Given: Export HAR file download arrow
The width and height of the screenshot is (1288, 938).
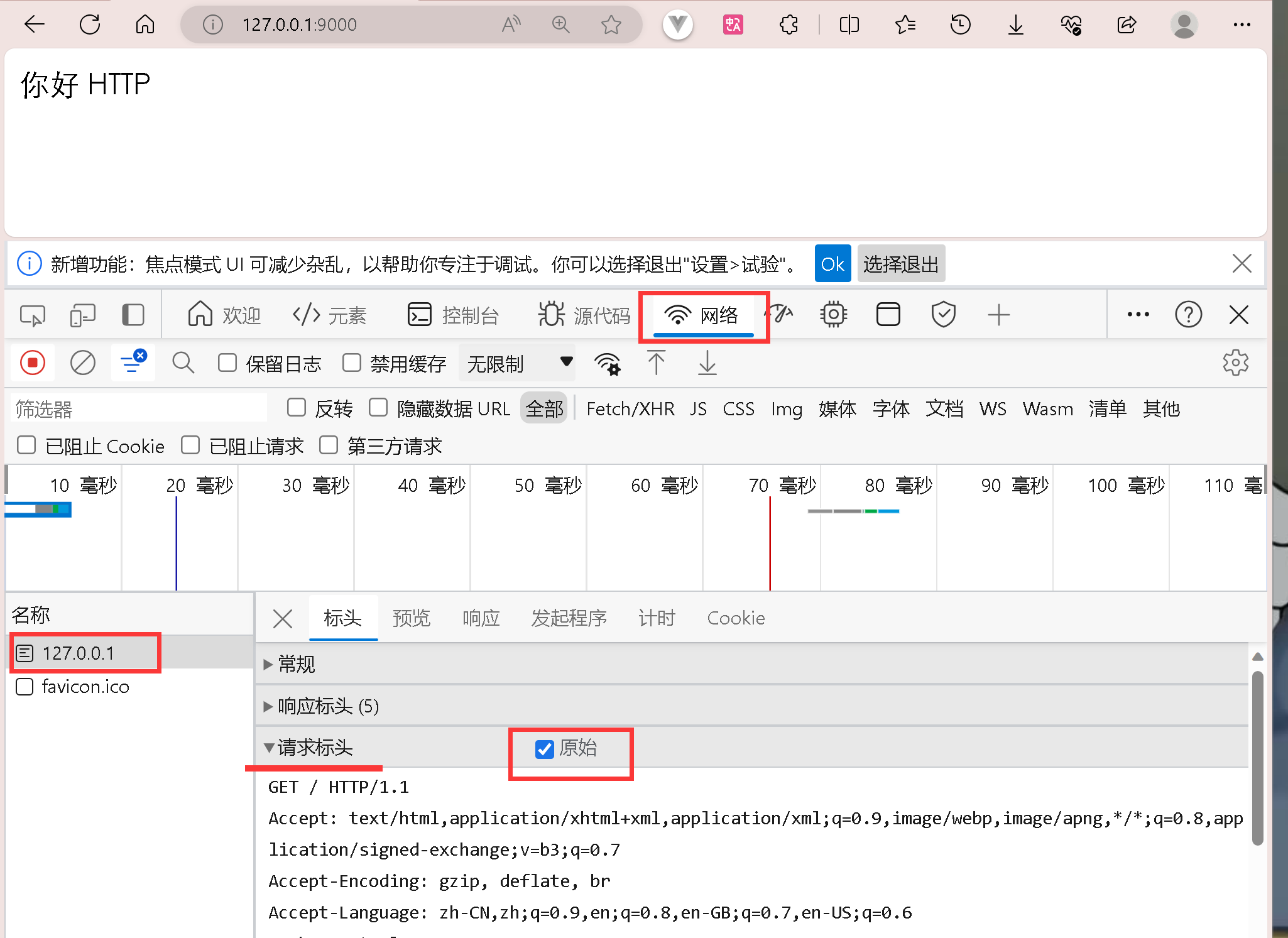Looking at the screenshot, I should coord(707,363).
